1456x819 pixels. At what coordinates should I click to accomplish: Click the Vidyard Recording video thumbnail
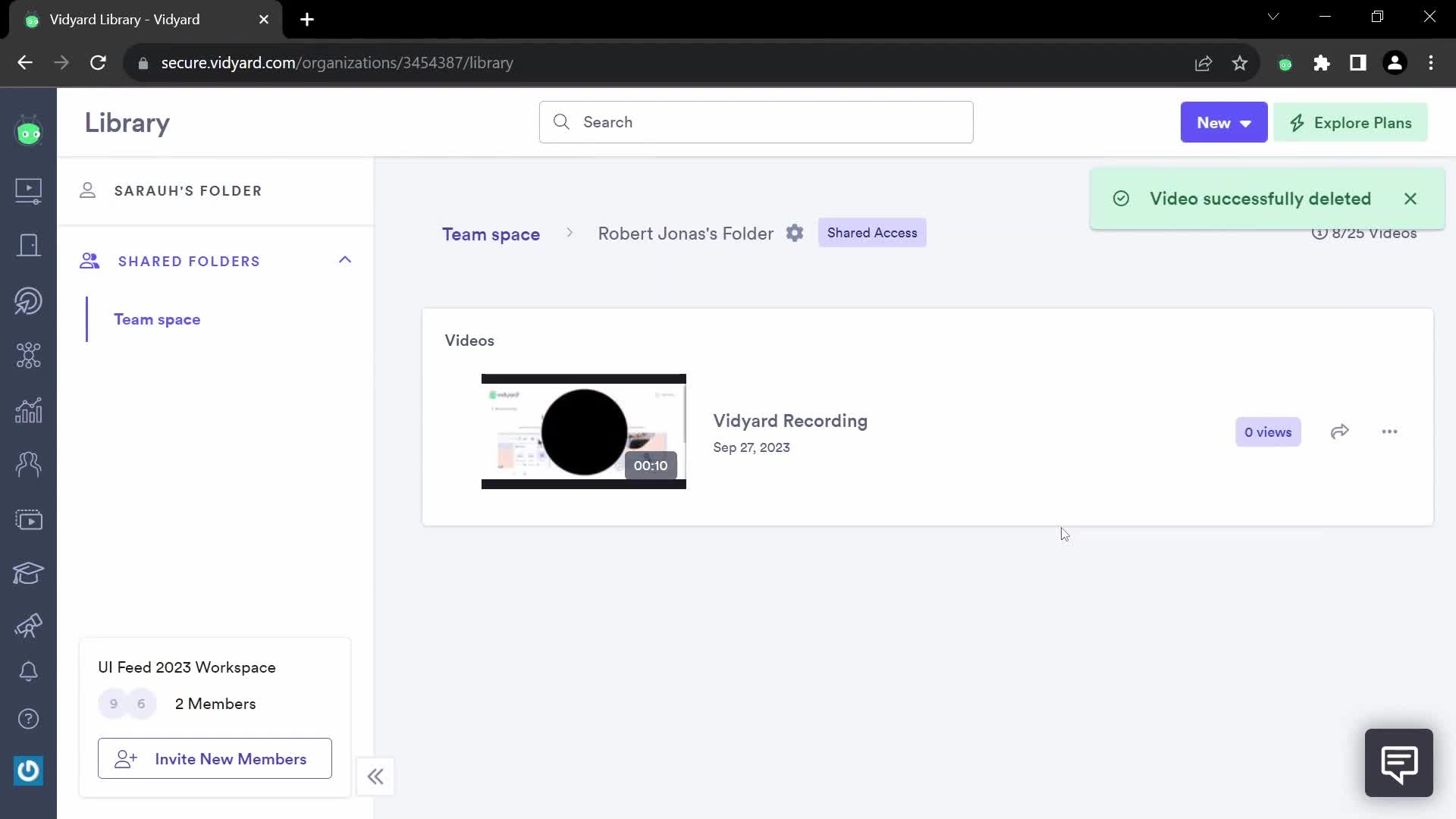[x=583, y=431]
